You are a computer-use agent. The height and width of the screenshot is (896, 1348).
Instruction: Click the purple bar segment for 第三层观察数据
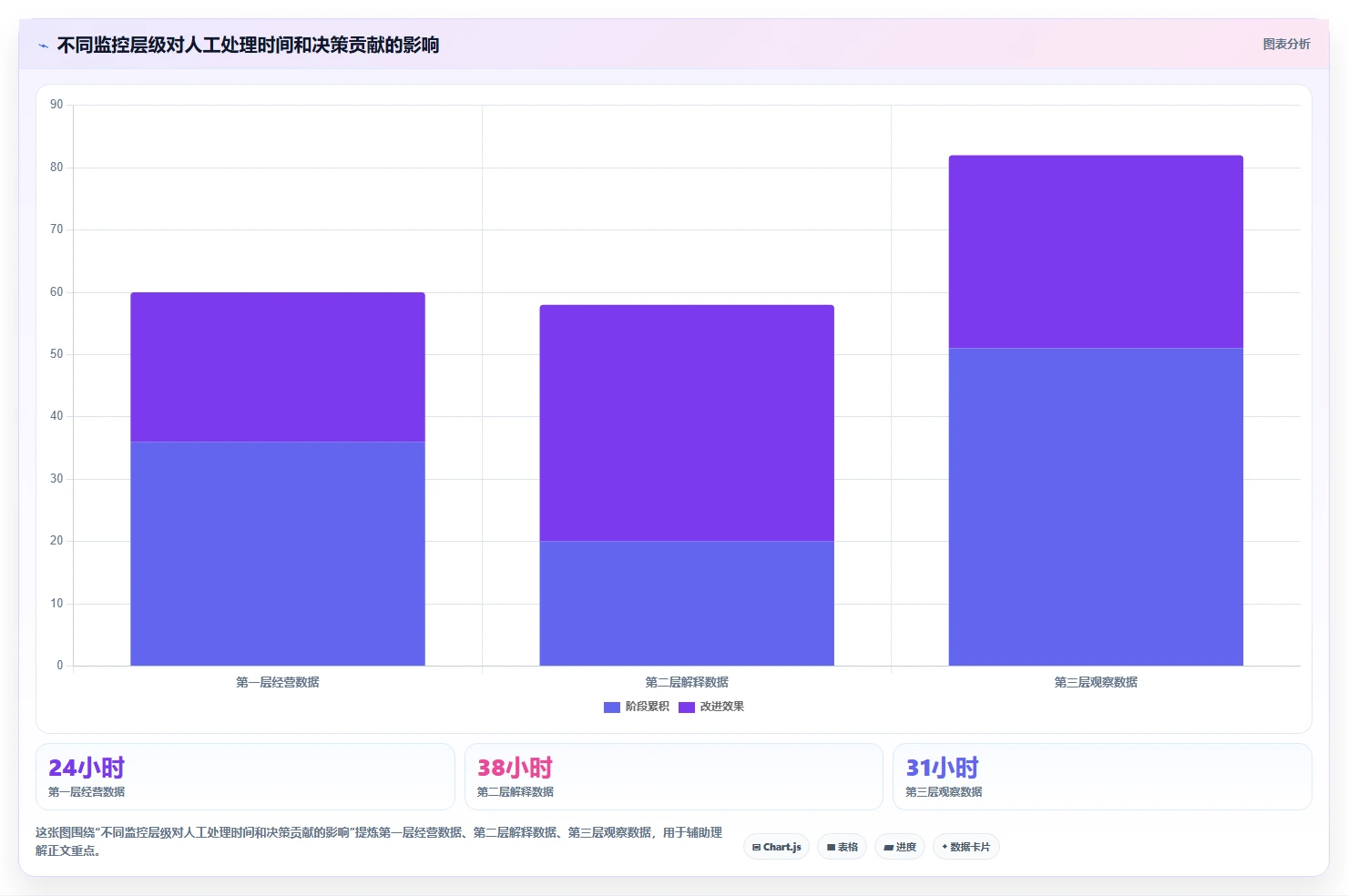coord(1096,252)
